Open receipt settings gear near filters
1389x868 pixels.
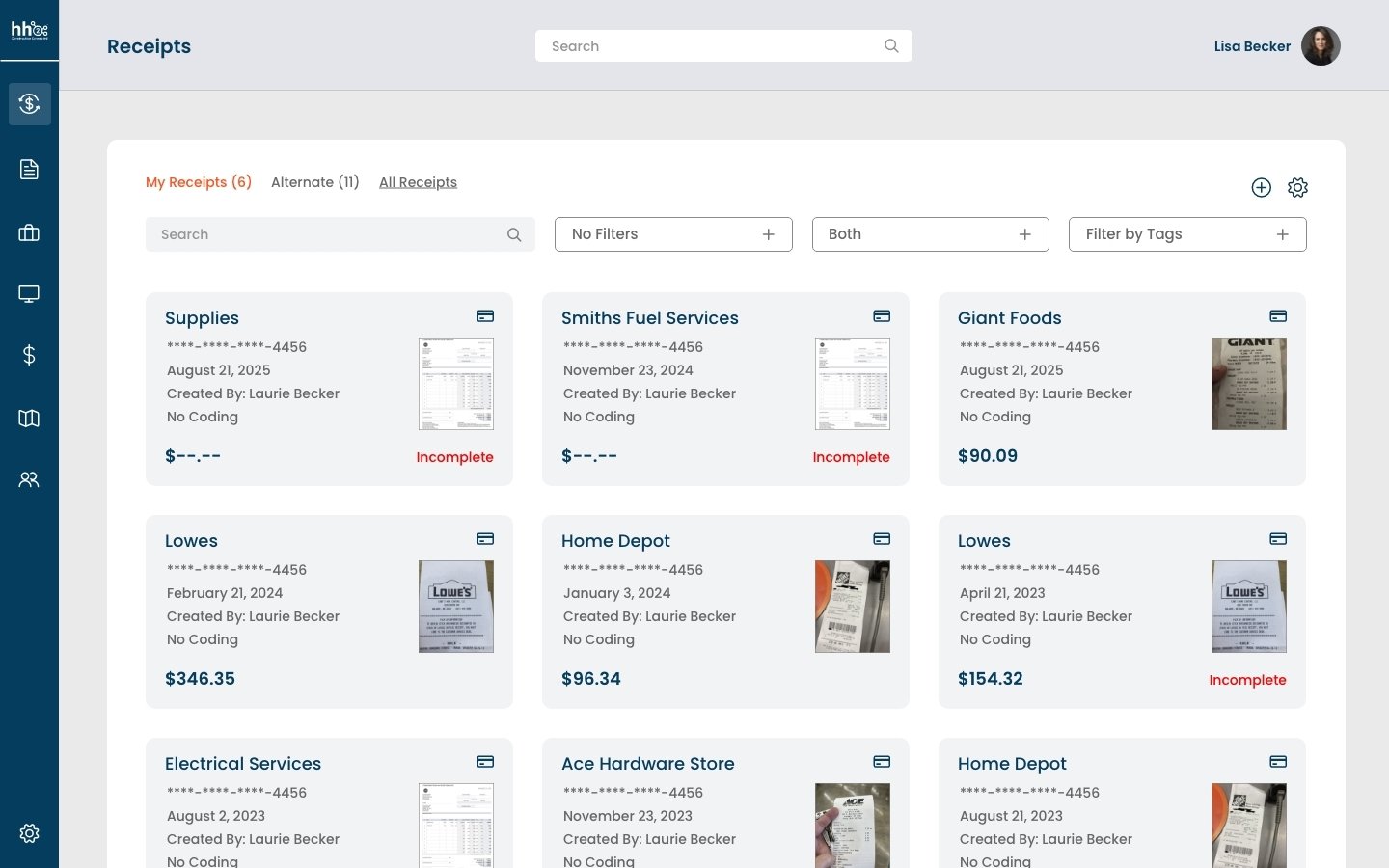pos(1297,188)
